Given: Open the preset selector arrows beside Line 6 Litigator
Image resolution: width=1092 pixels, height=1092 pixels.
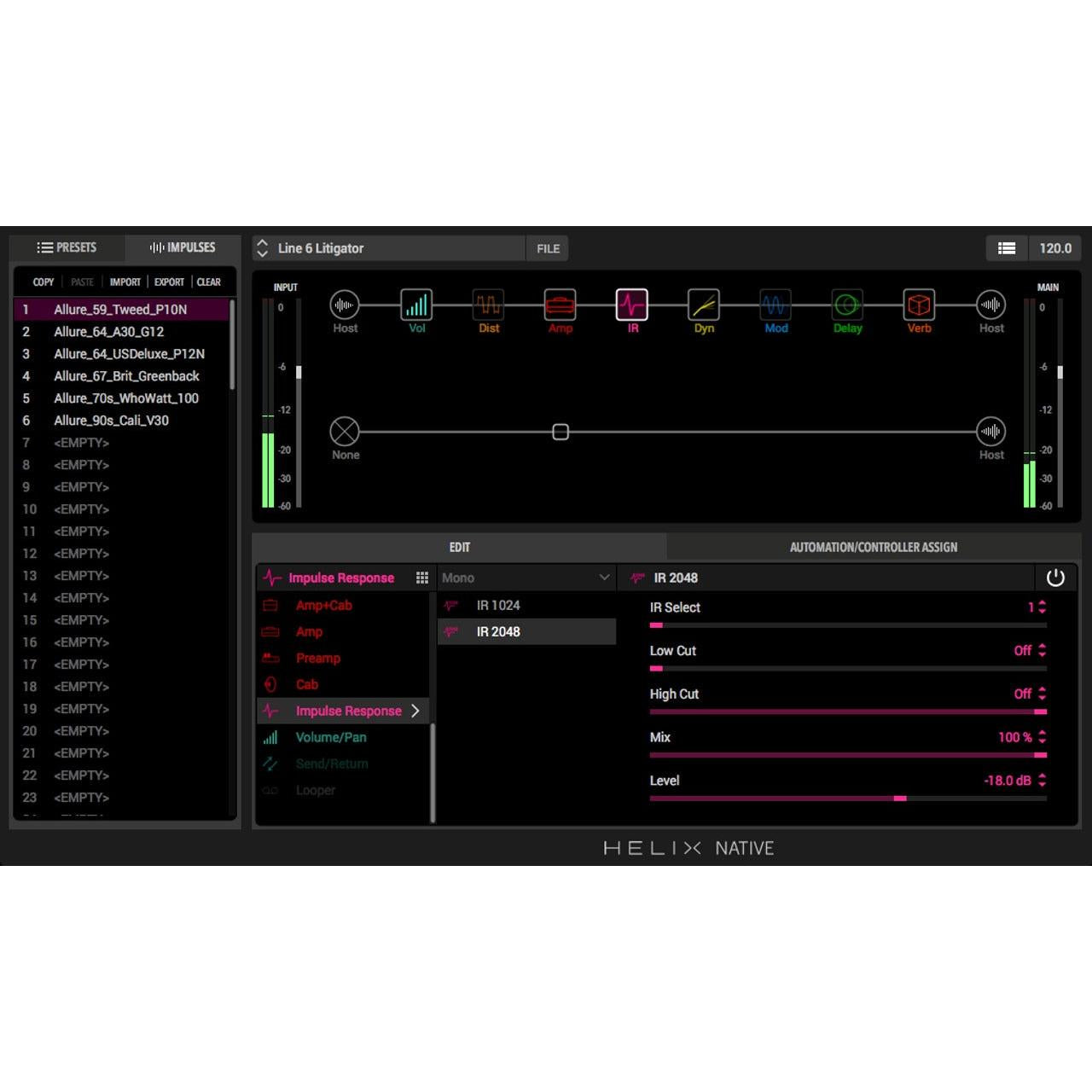Looking at the screenshot, I should (263, 248).
